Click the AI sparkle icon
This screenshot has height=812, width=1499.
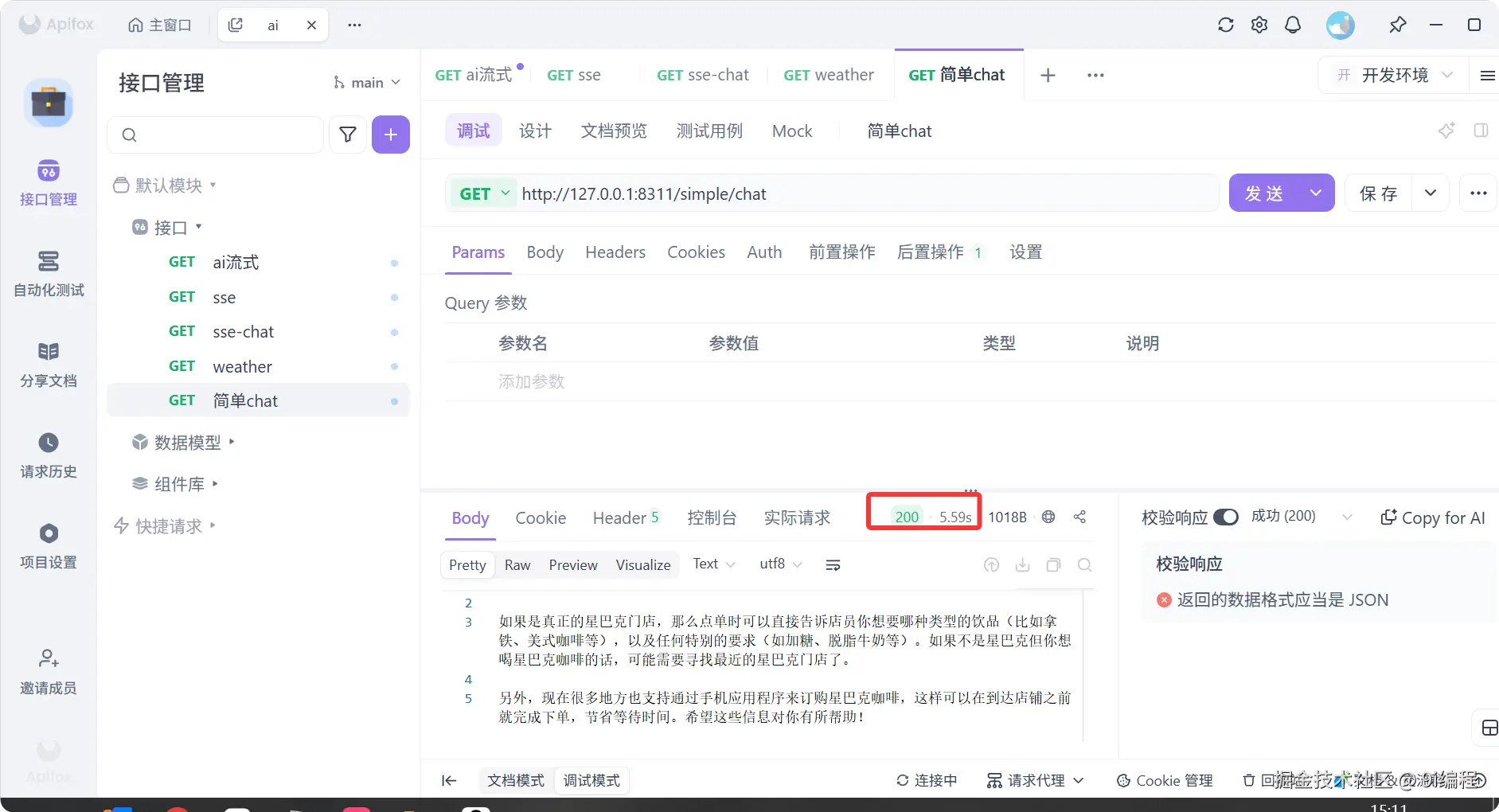[x=1446, y=131]
